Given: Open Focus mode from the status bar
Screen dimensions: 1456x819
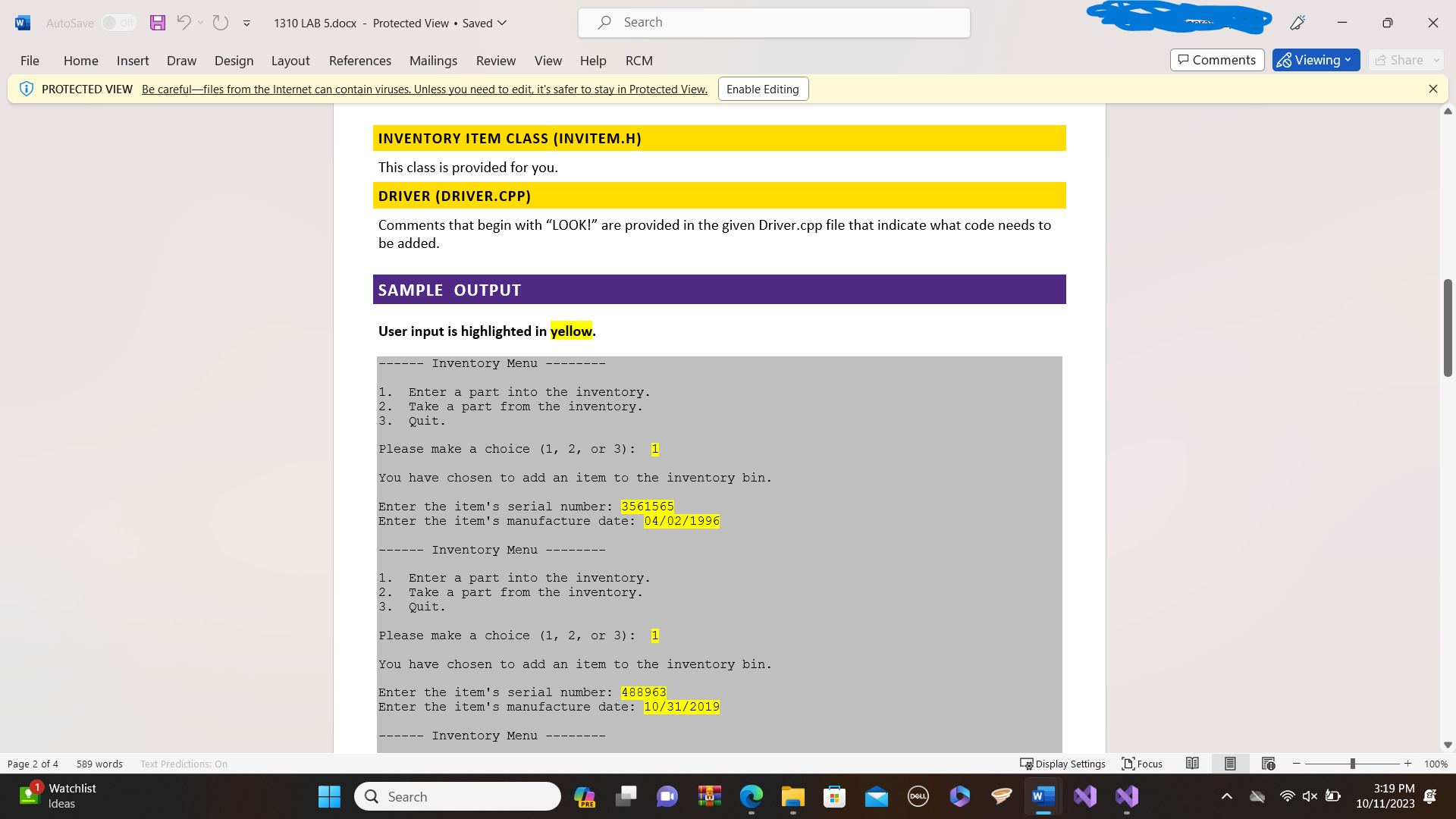Looking at the screenshot, I should tap(1141, 764).
